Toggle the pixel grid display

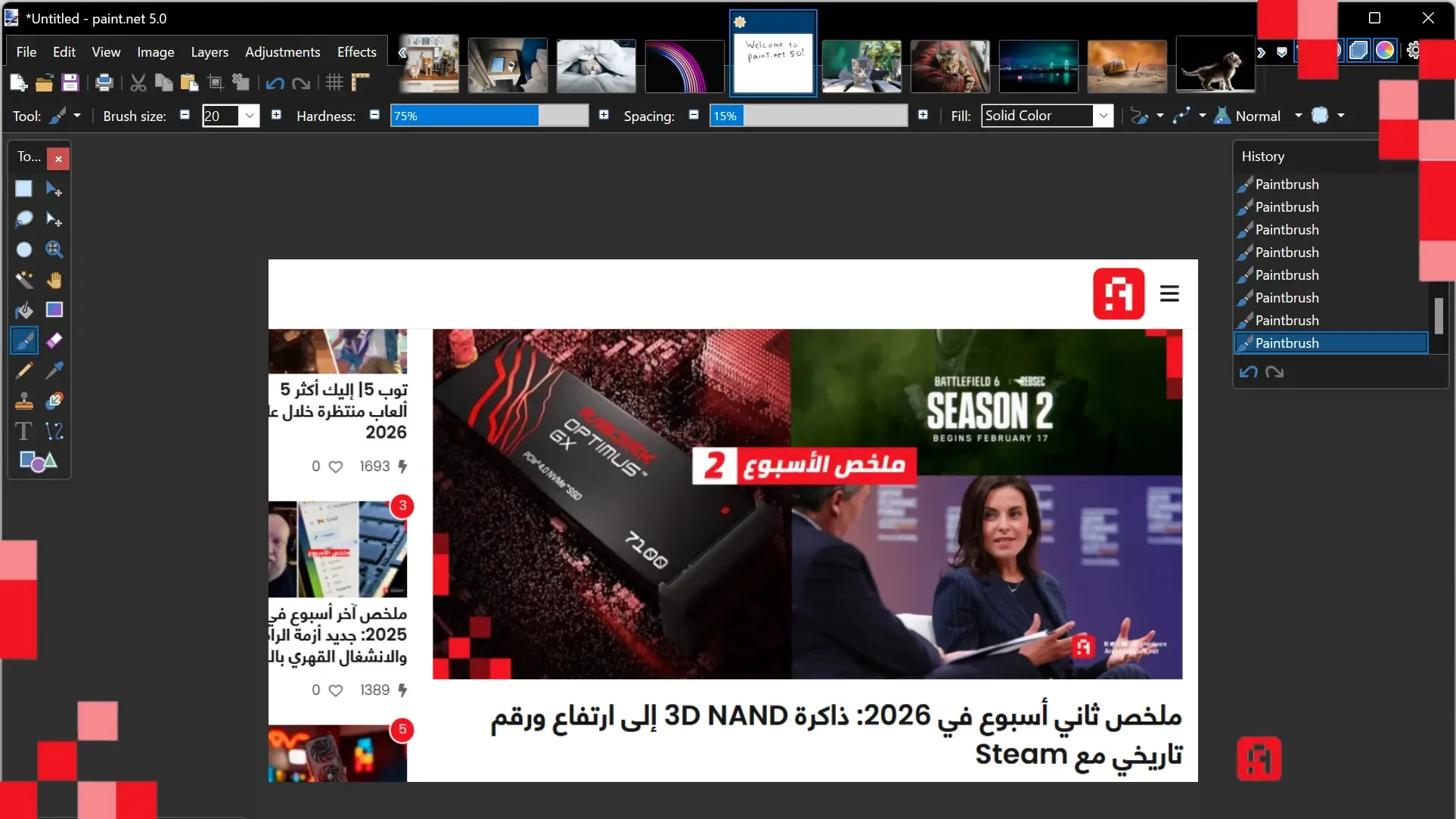click(x=334, y=82)
